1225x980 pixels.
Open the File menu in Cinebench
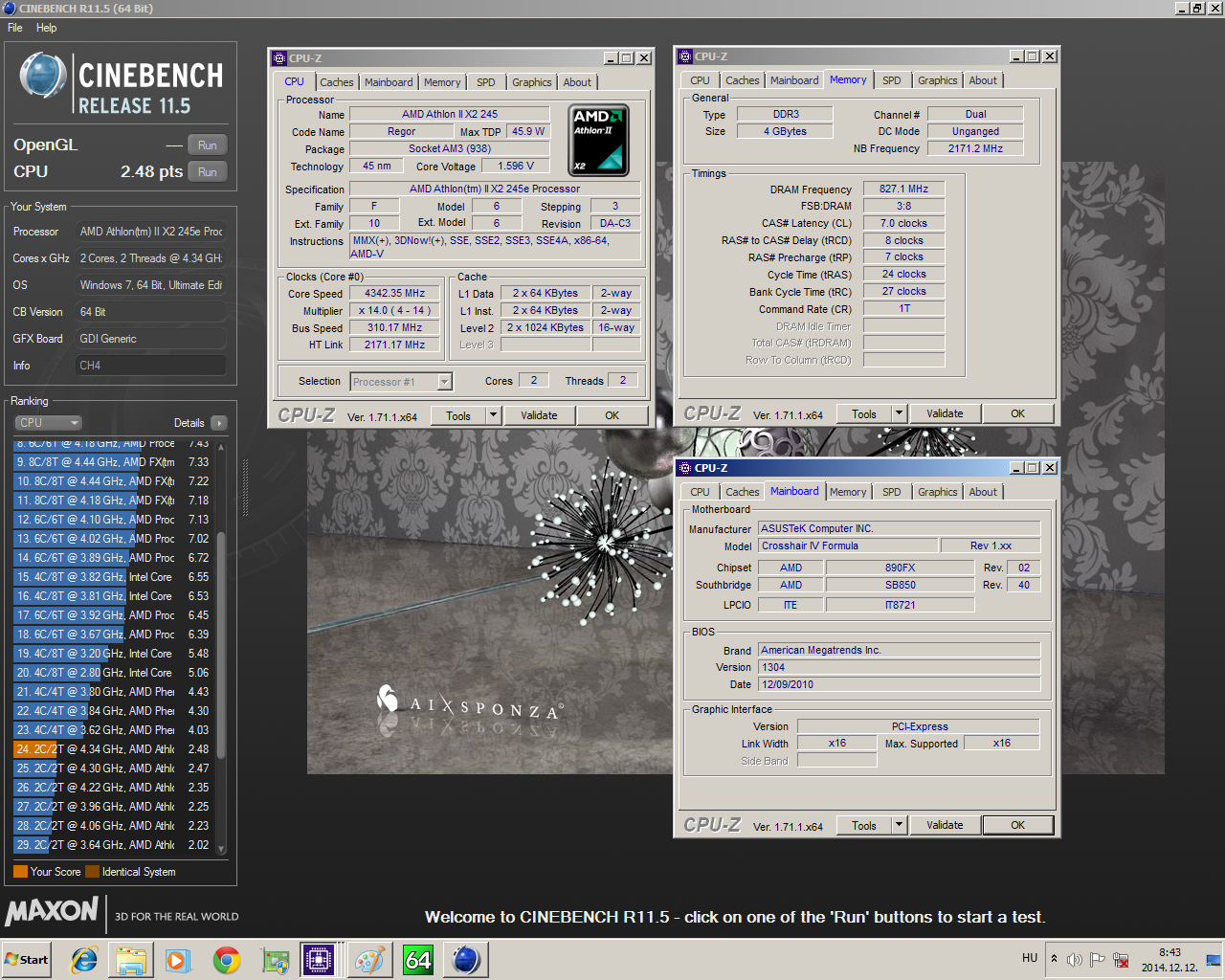(15, 28)
